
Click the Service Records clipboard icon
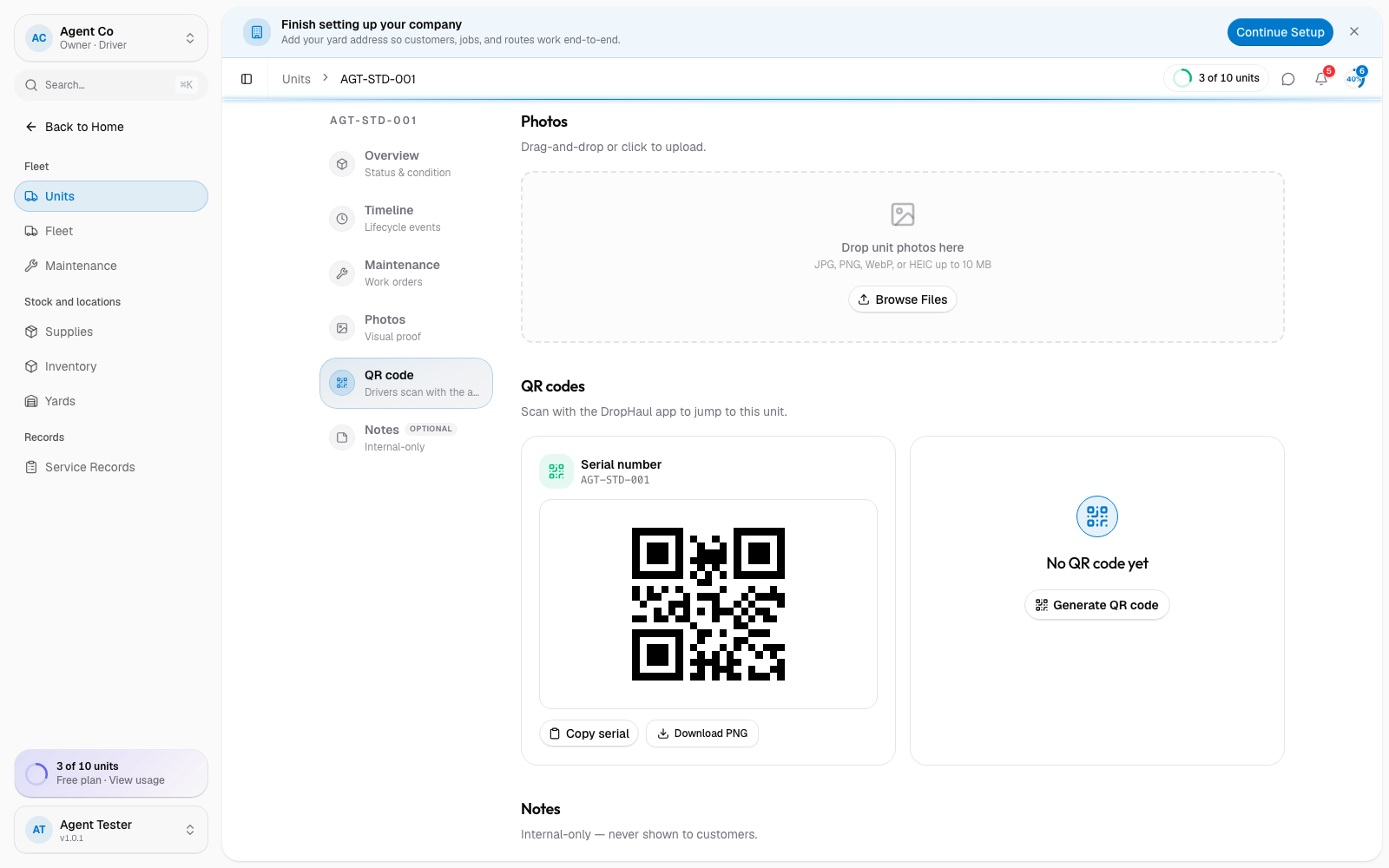(x=31, y=467)
